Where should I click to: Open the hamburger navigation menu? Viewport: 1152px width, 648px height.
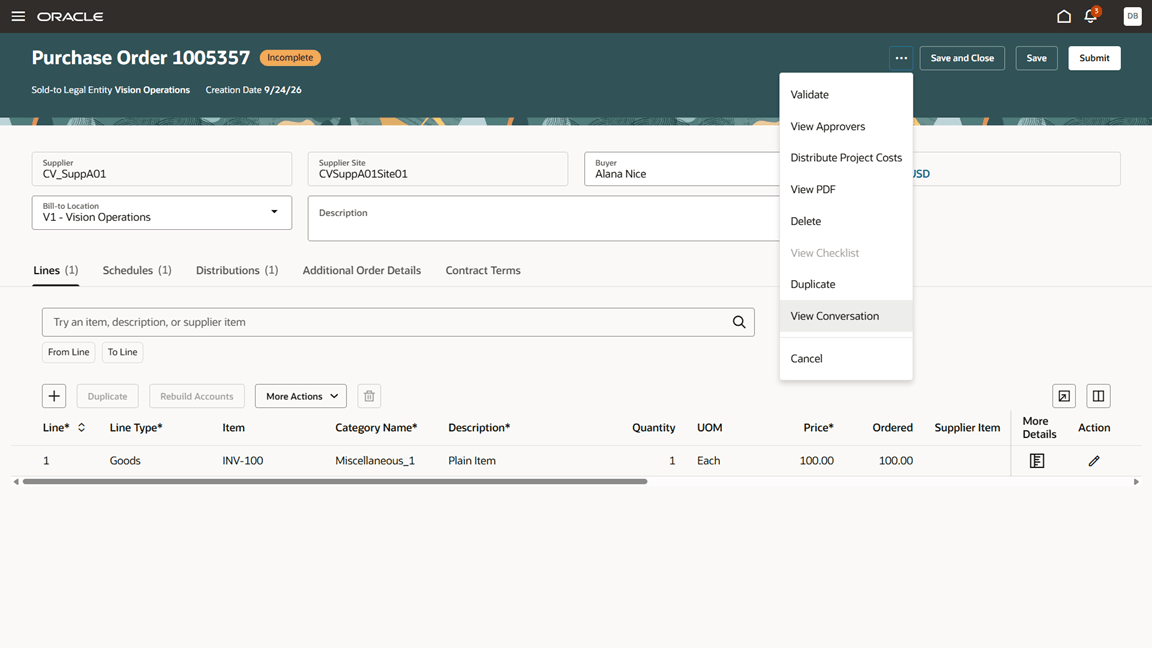18,16
